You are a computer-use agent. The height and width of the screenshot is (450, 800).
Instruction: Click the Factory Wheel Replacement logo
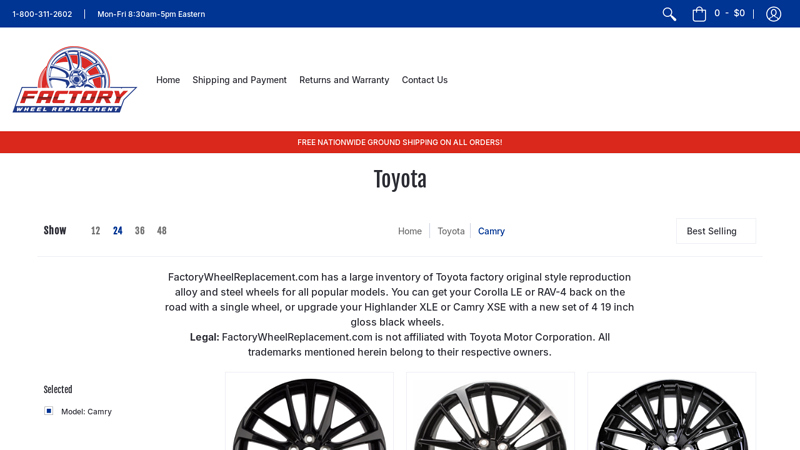point(74,80)
